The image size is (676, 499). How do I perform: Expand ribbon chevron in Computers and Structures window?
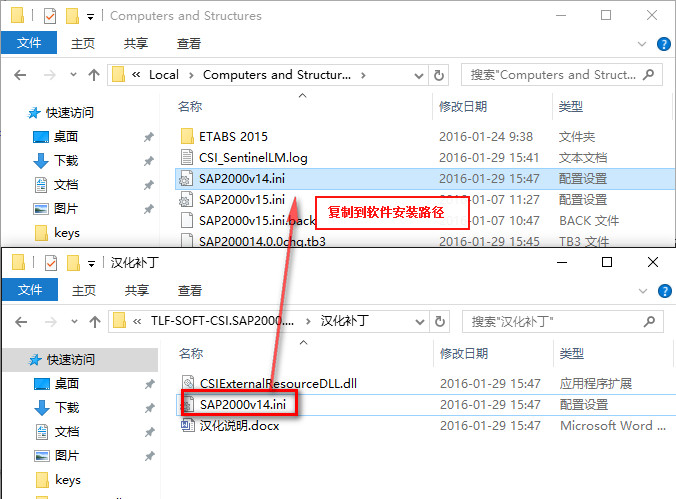coord(642,44)
